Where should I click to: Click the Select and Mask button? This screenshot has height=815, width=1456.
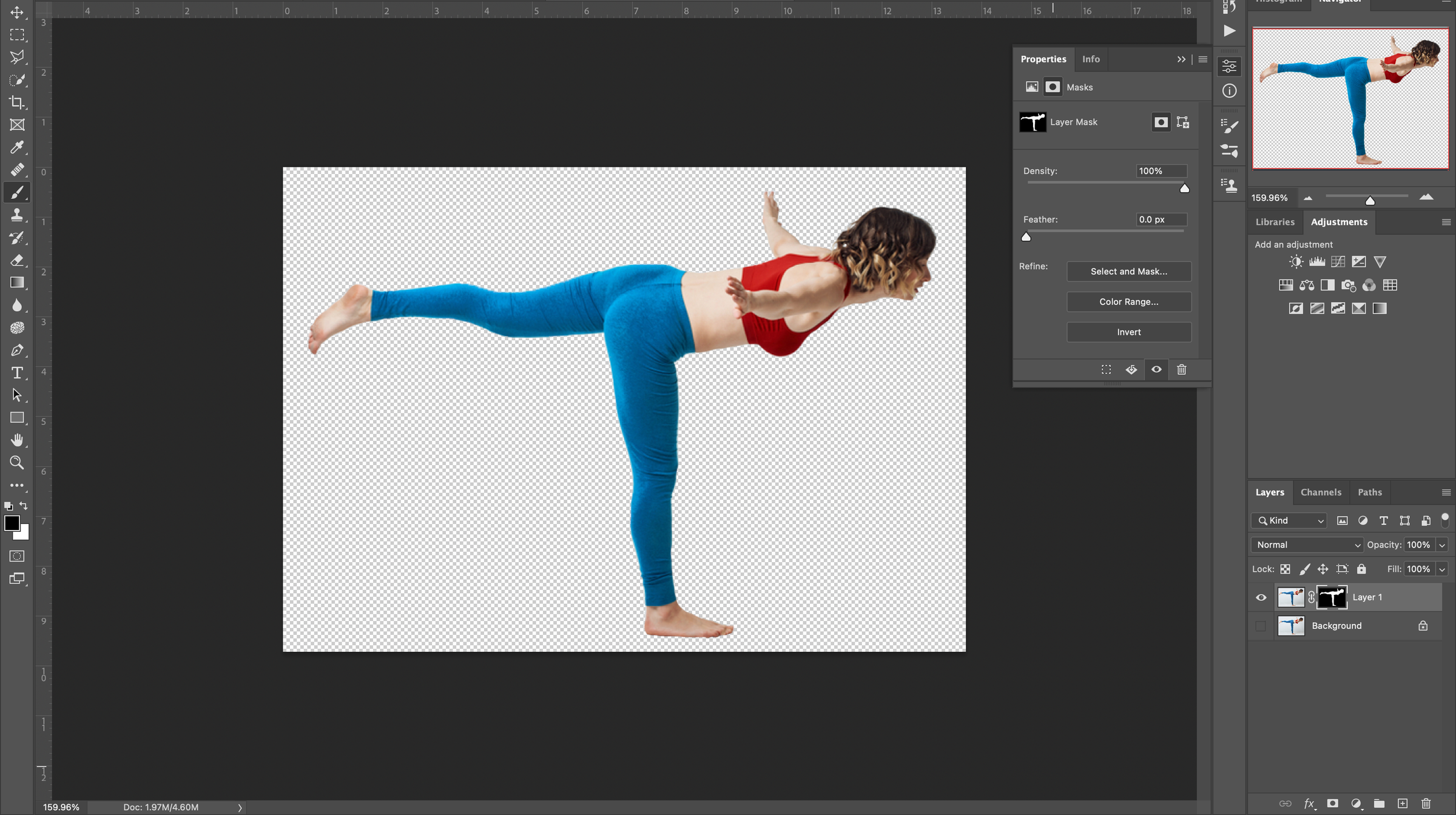click(x=1128, y=271)
